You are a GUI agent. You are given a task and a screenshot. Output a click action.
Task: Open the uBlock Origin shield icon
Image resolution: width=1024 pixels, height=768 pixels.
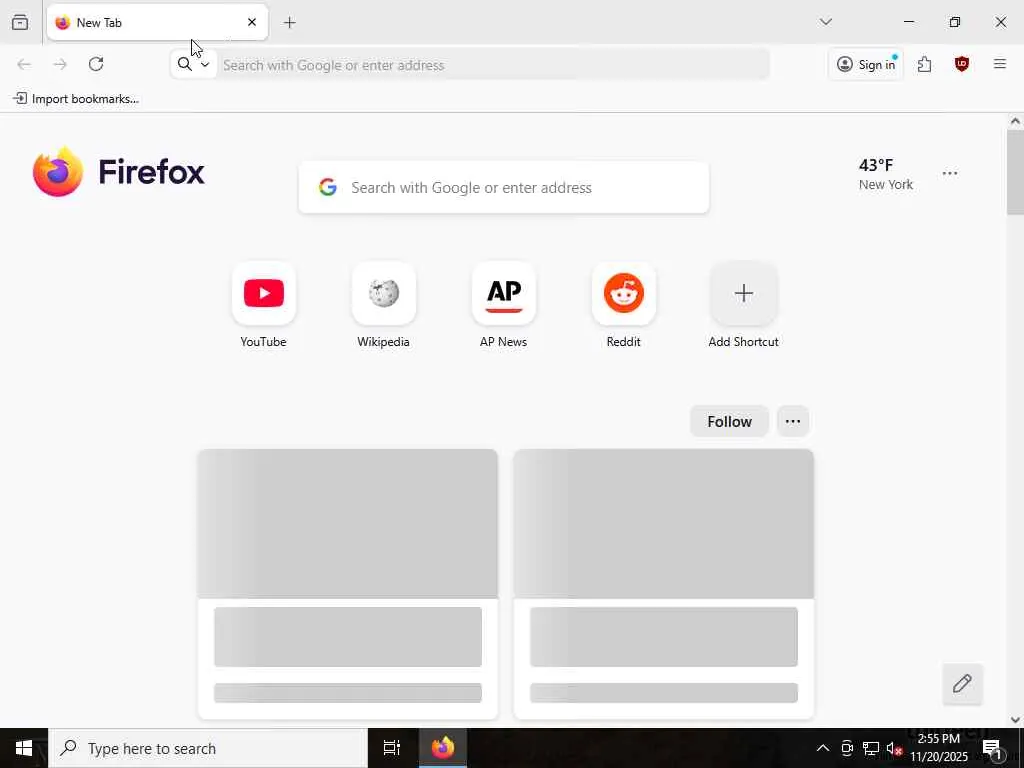pos(961,64)
